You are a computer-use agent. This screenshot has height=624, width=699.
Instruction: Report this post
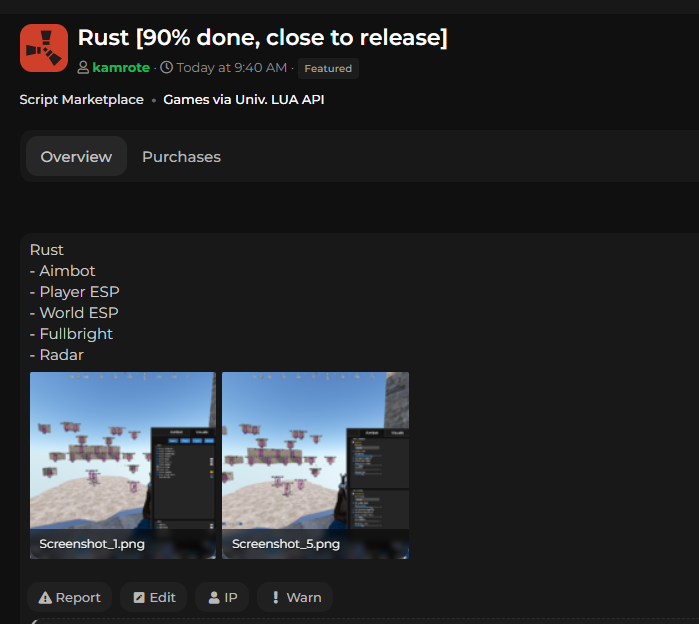pyautogui.click(x=70, y=597)
